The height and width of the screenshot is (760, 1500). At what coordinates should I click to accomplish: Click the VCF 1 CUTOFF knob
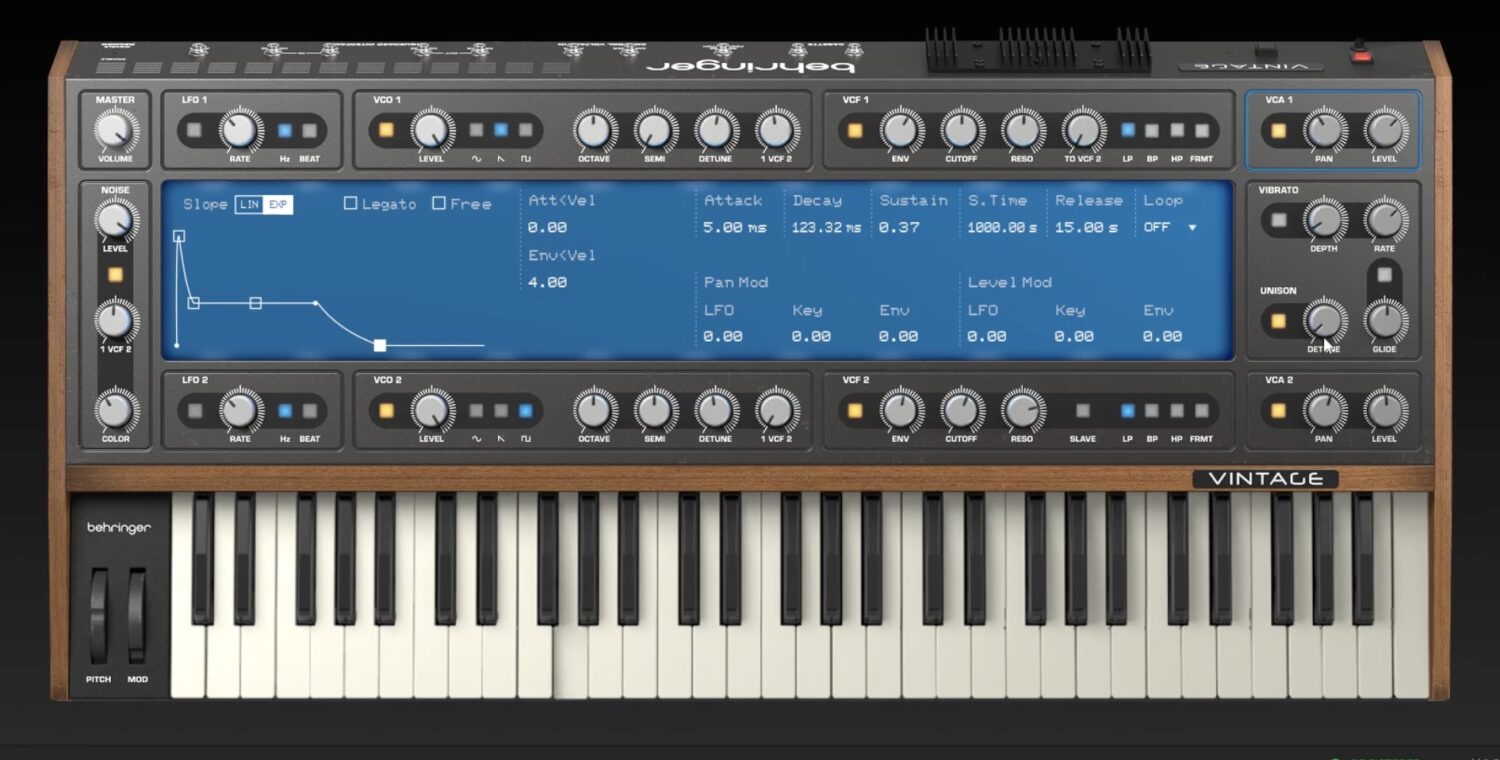click(x=961, y=130)
